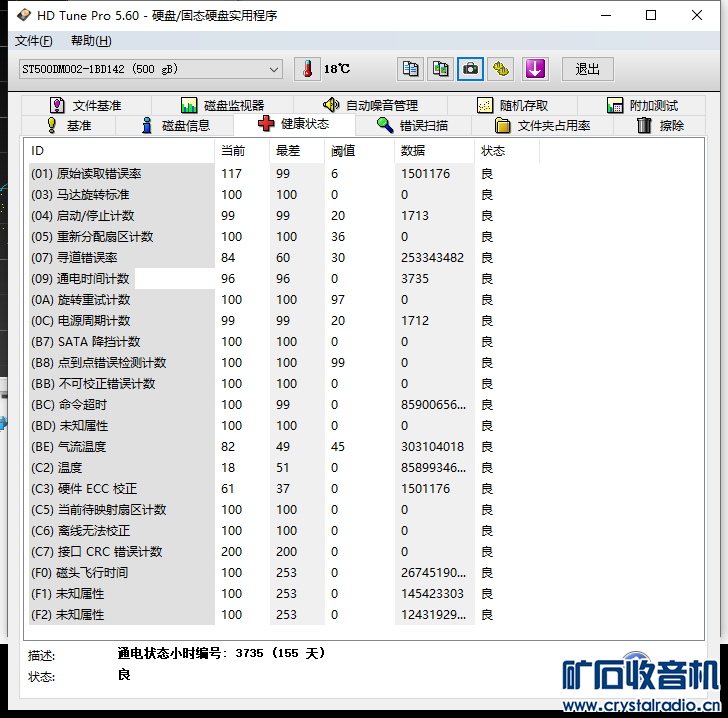Image resolution: width=728 pixels, height=718 pixels.
Task: Click the 阈值 column header
Action: click(359, 151)
